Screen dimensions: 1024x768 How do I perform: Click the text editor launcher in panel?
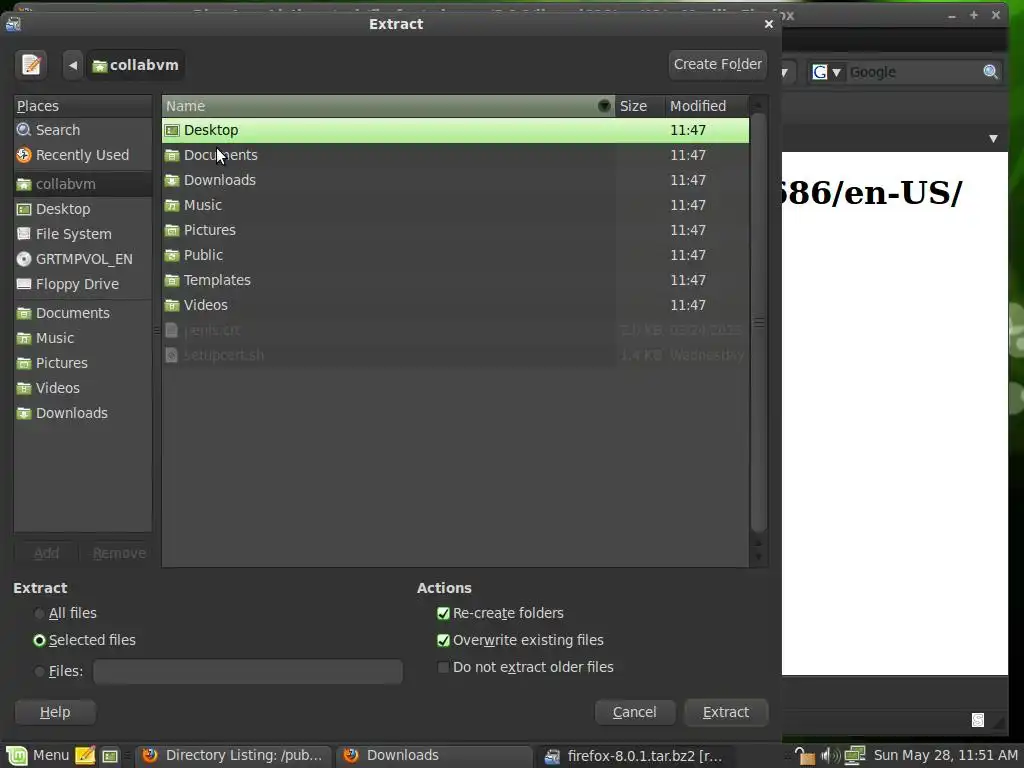click(85, 756)
